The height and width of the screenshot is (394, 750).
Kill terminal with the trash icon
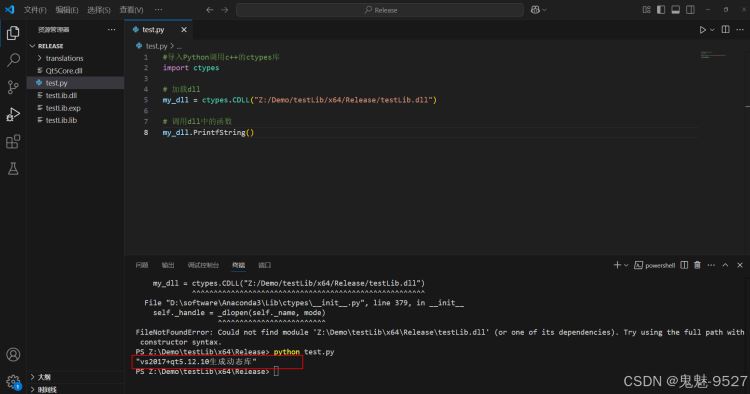(697, 265)
